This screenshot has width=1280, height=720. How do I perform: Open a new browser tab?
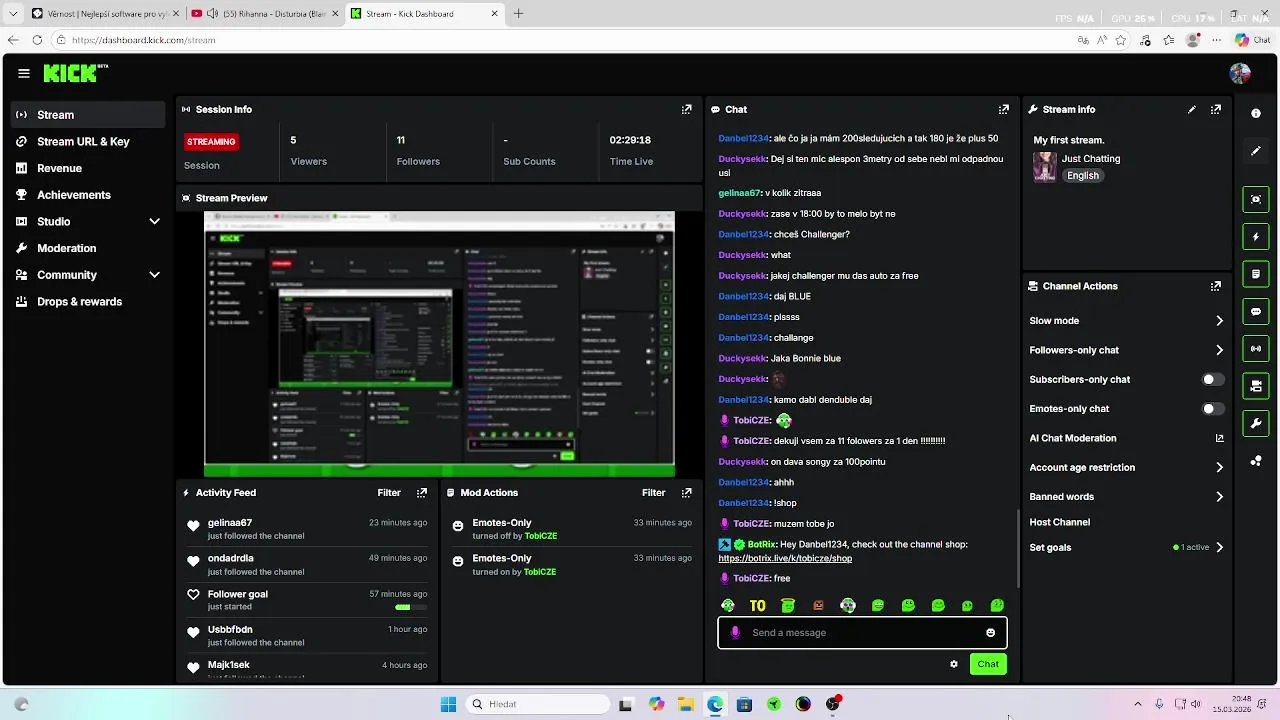518,14
